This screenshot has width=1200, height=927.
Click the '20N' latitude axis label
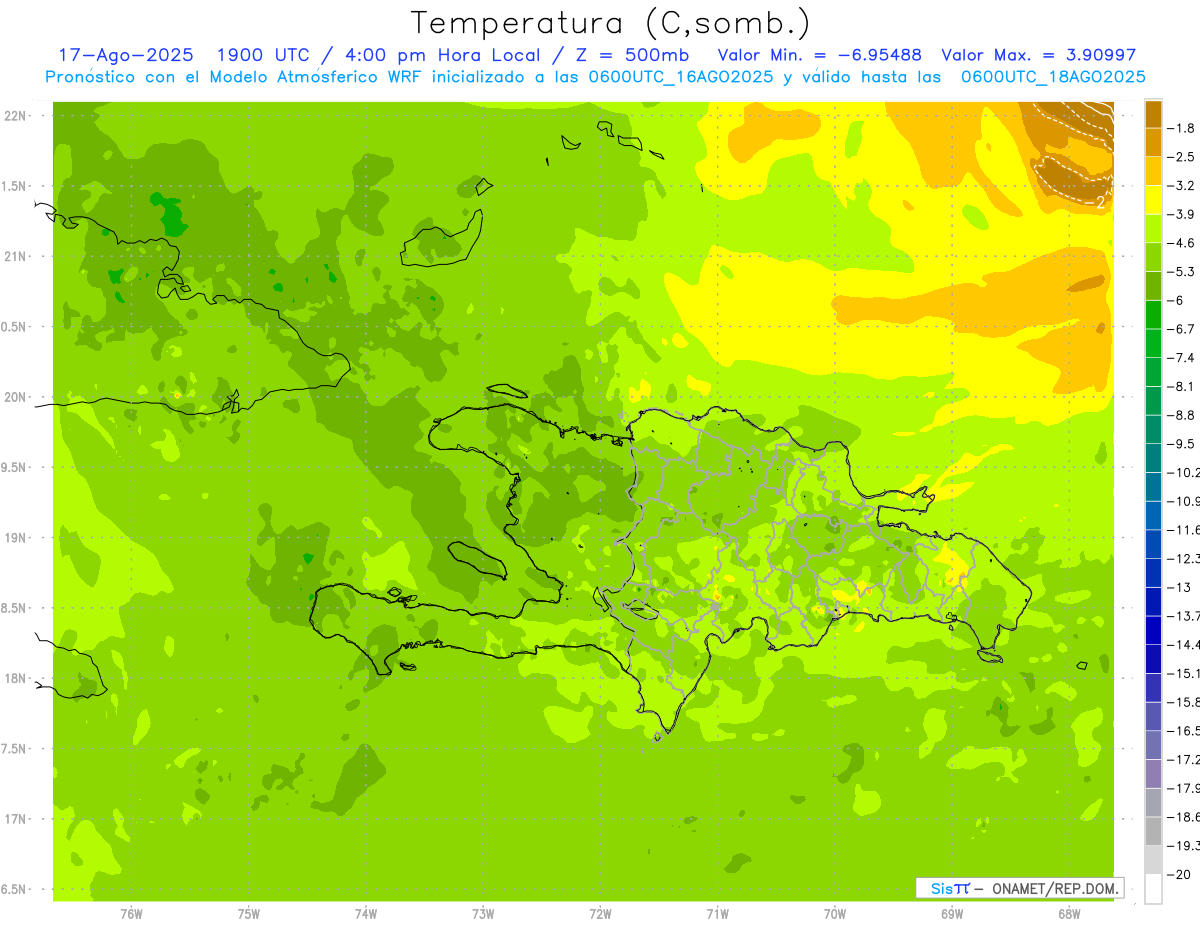(x=16, y=397)
